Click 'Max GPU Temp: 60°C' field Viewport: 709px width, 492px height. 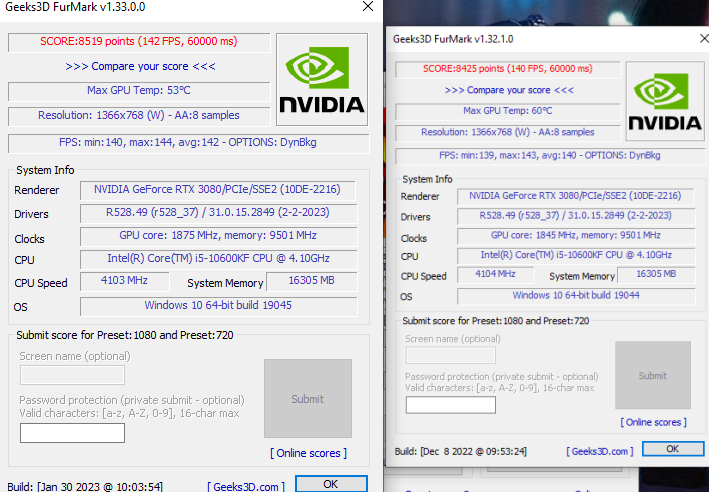[508, 111]
